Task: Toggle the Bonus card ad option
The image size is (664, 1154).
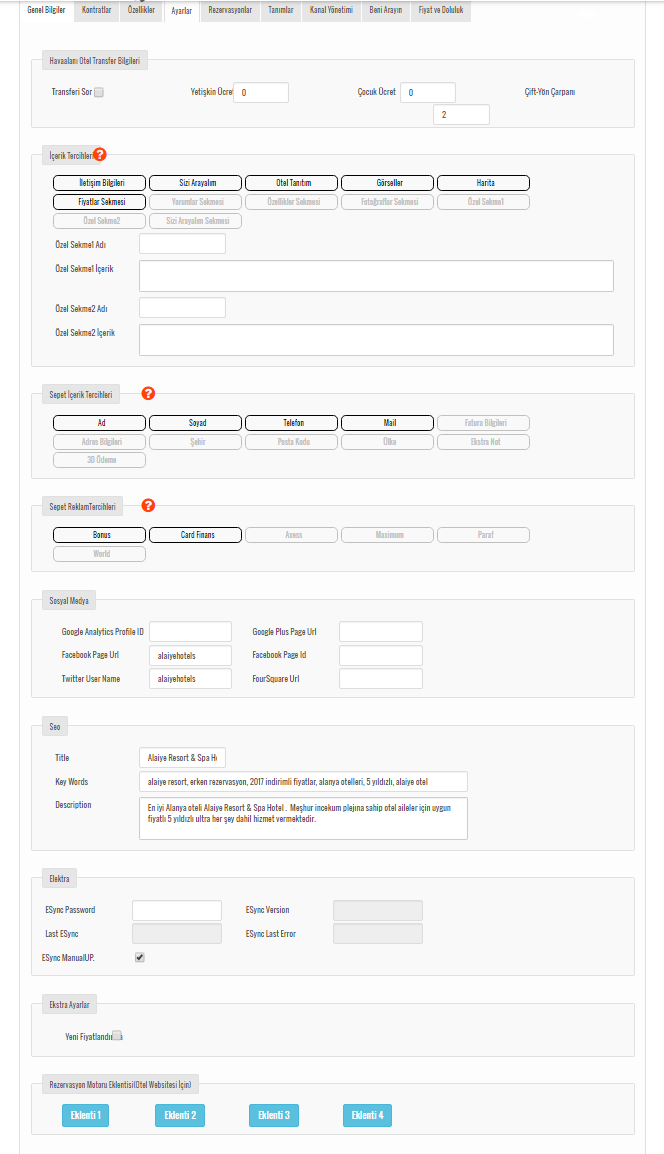Action: [x=99, y=535]
